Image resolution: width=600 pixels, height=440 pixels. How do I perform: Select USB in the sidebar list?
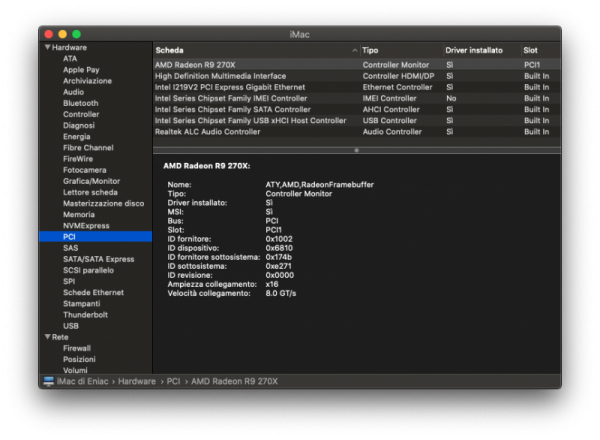click(71, 326)
